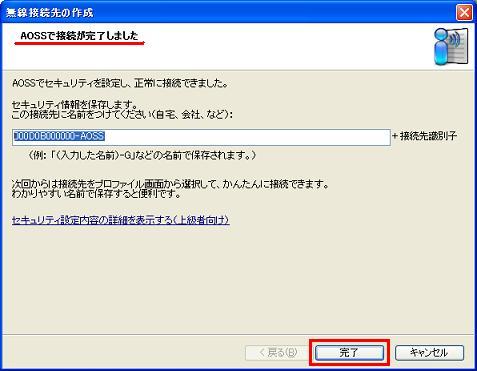
Task: Open the セキュリティ設定内容の詳細を表示する link
Action: 121,220
